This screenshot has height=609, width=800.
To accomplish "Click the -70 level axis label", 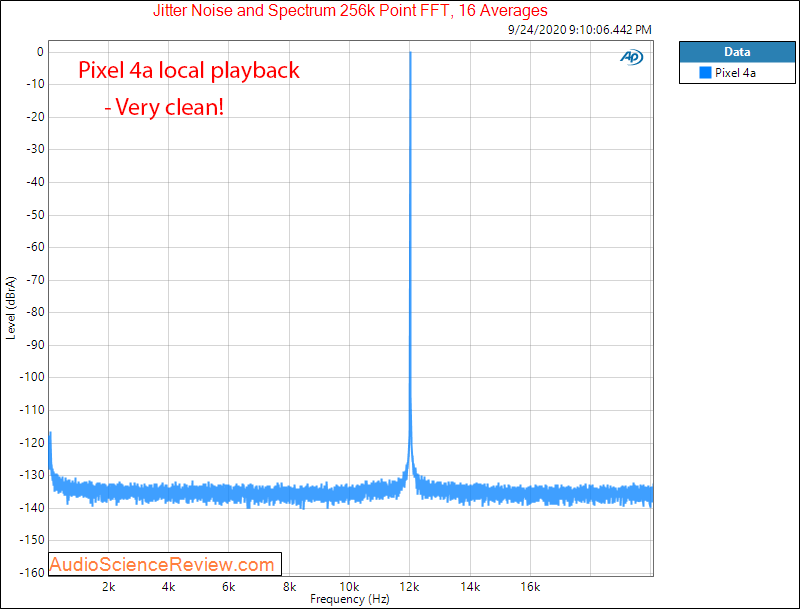I will click(35, 280).
